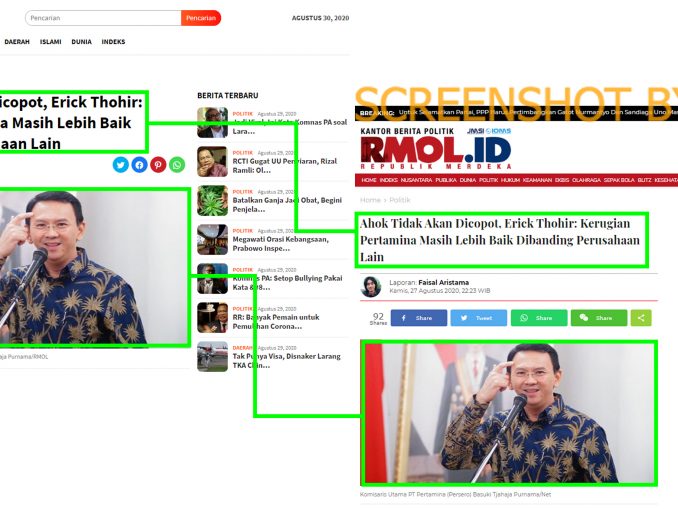
Task: Open 'RCTI Gugat UU Penyiaran' news item
Action: click(x=285, y=166)
